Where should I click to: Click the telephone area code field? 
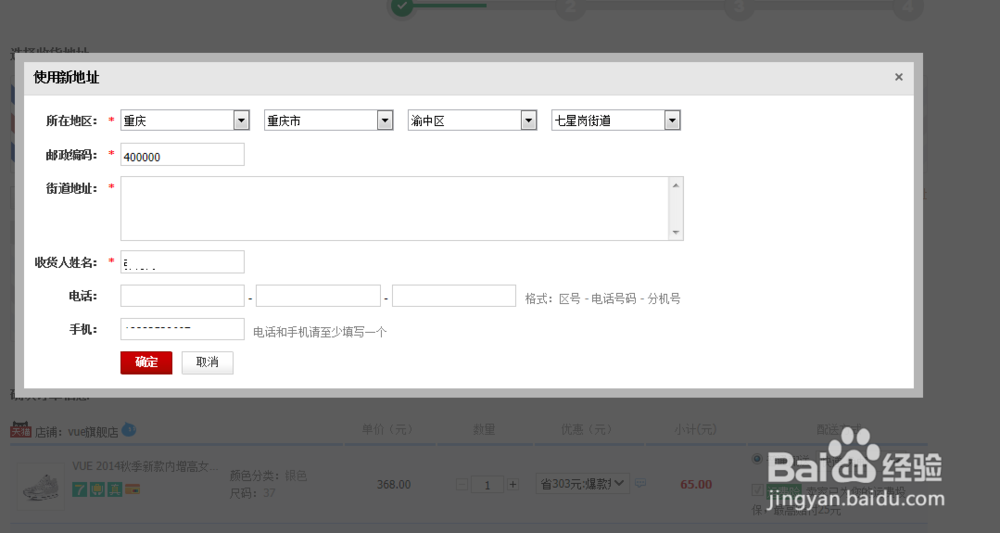pos(182,296)
